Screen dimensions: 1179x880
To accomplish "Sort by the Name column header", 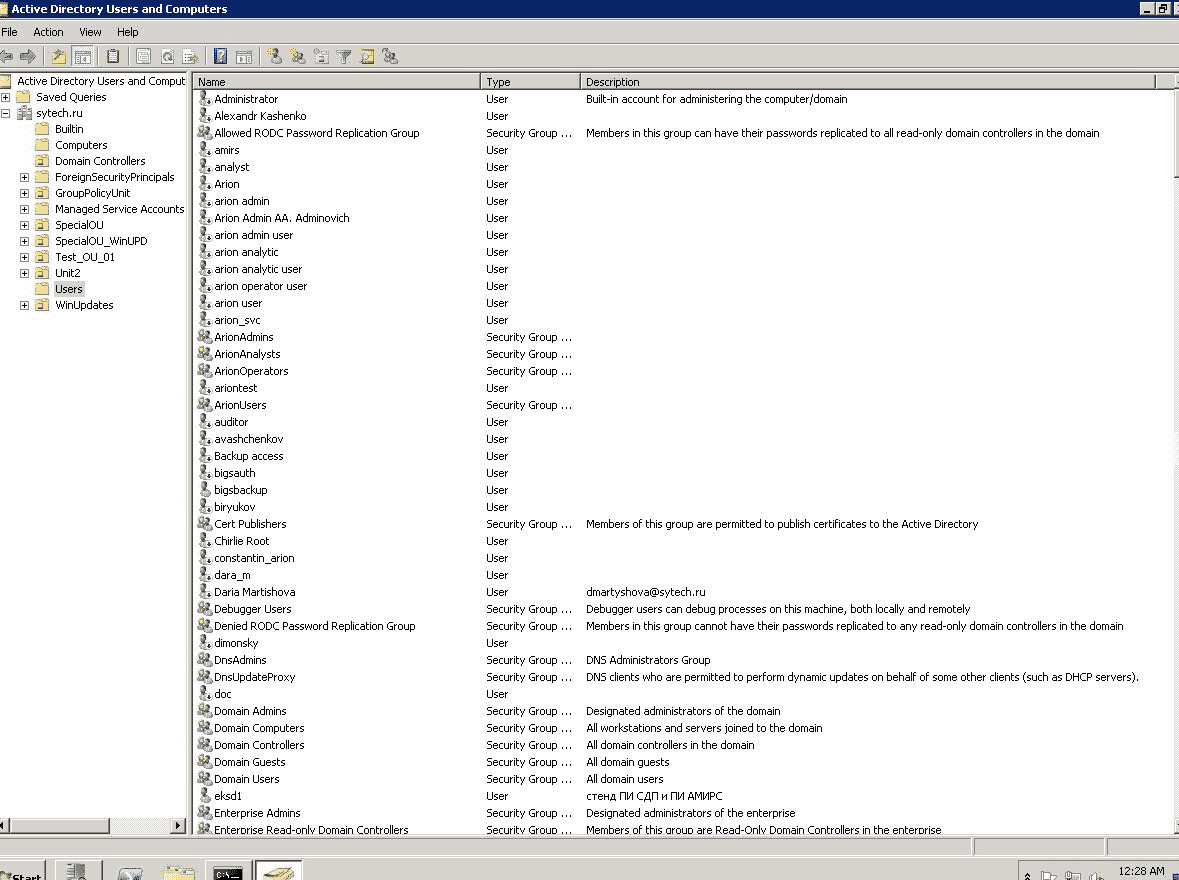I will pyautogui.click(x=337, y=81).
